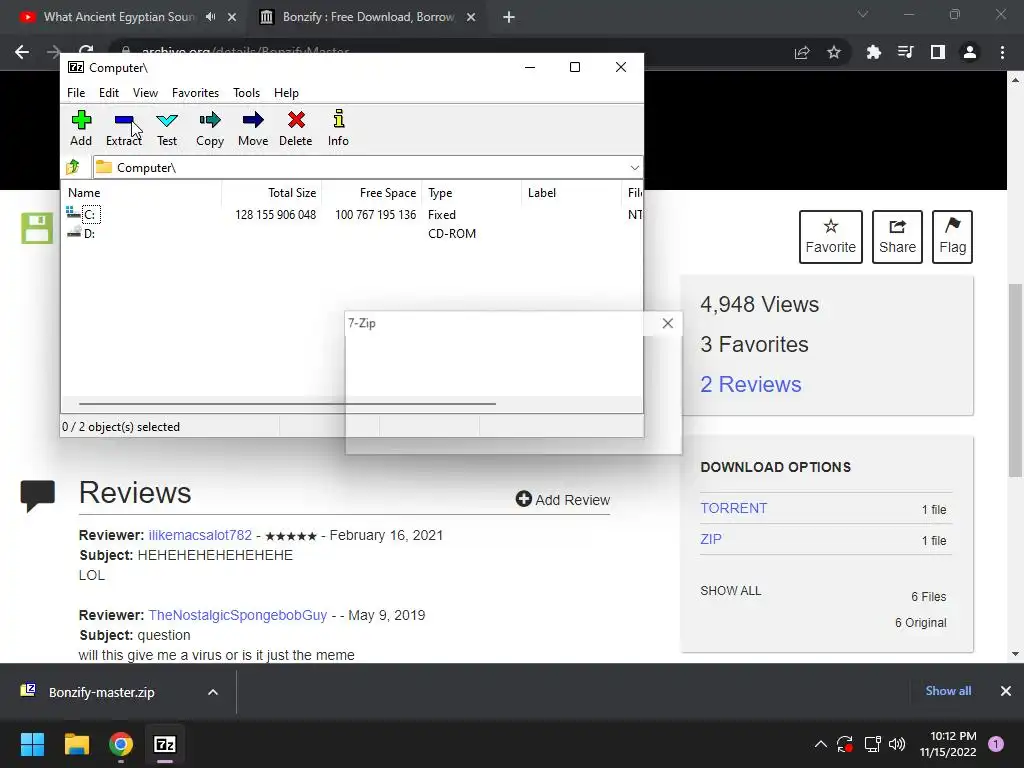Toggle the Chrome side panel
The height and width of the screenshot is (768, 1024).
[937, 52]
